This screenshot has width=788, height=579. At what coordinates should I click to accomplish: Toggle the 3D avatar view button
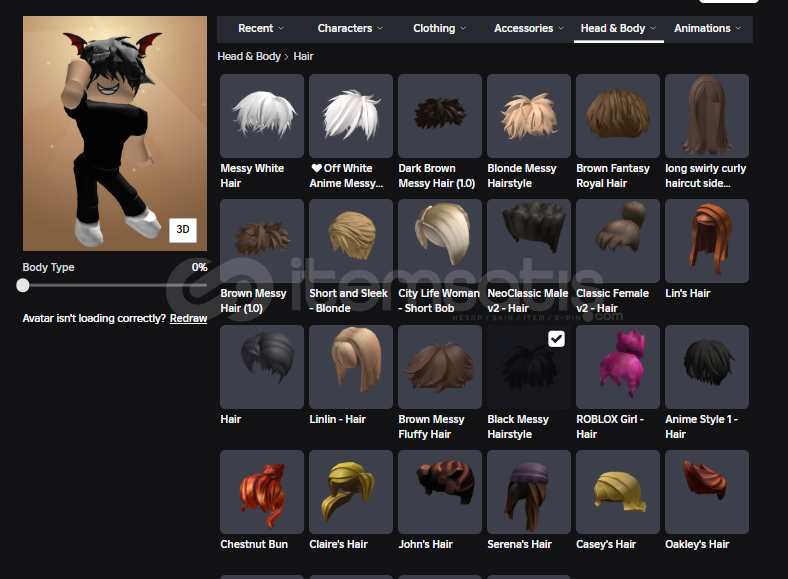tap(183, 230)
